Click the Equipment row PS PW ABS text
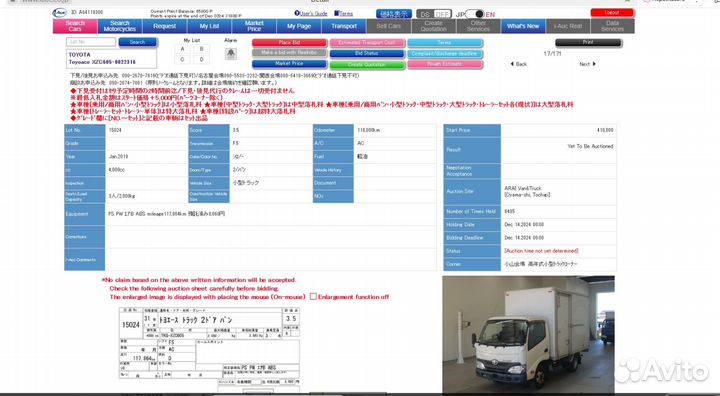This screenshot has width=720, height=396. click(167, 214)
